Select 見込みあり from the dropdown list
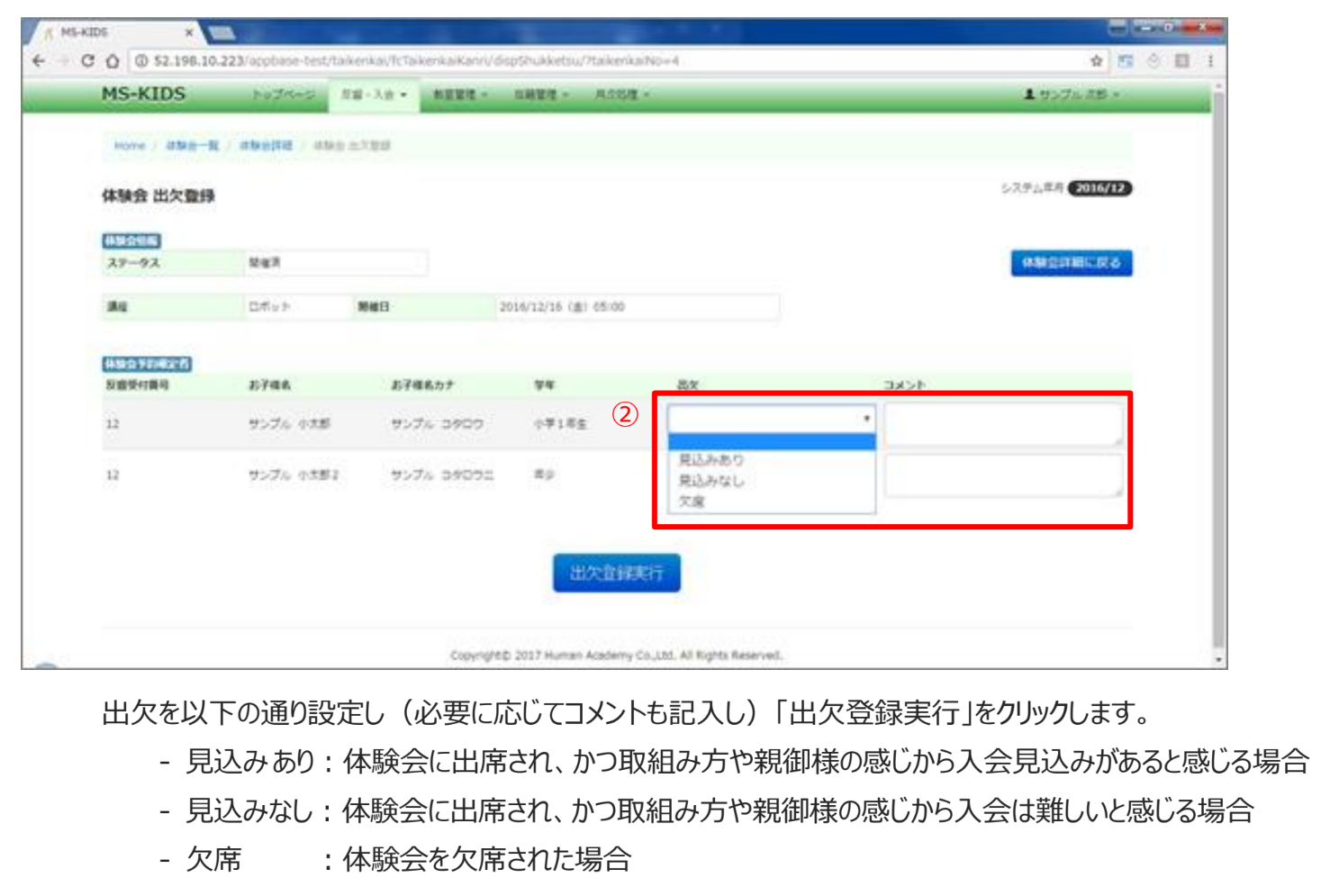Image resolution: width=1330 pixels, height=896 pixels. pos(711,460)
